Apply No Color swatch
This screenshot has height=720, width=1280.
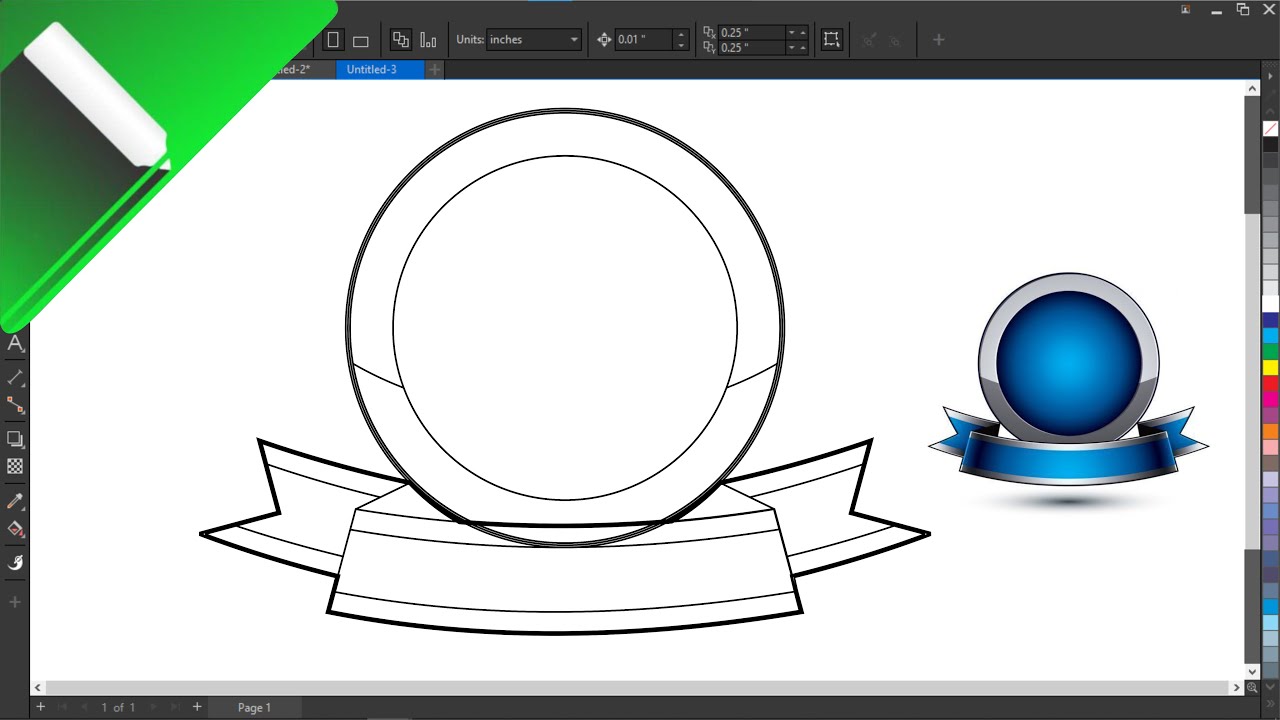pos(1270,129)
